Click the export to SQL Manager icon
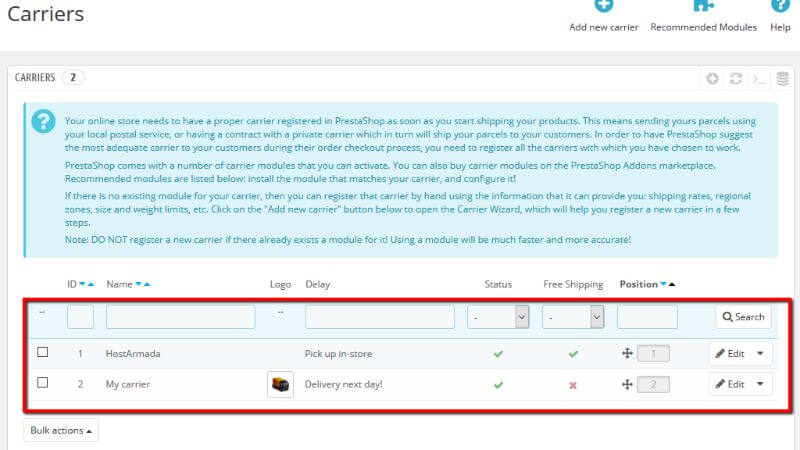The height and width of the screenshot is (450, 800). (782, 78)
